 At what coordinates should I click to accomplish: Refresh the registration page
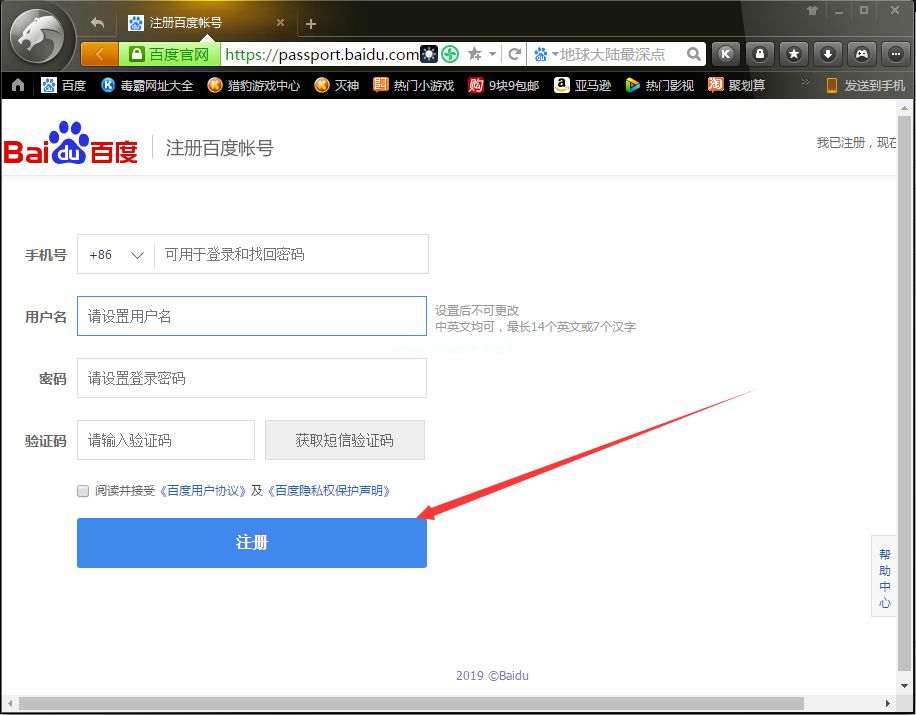click(x=514, y=55)
